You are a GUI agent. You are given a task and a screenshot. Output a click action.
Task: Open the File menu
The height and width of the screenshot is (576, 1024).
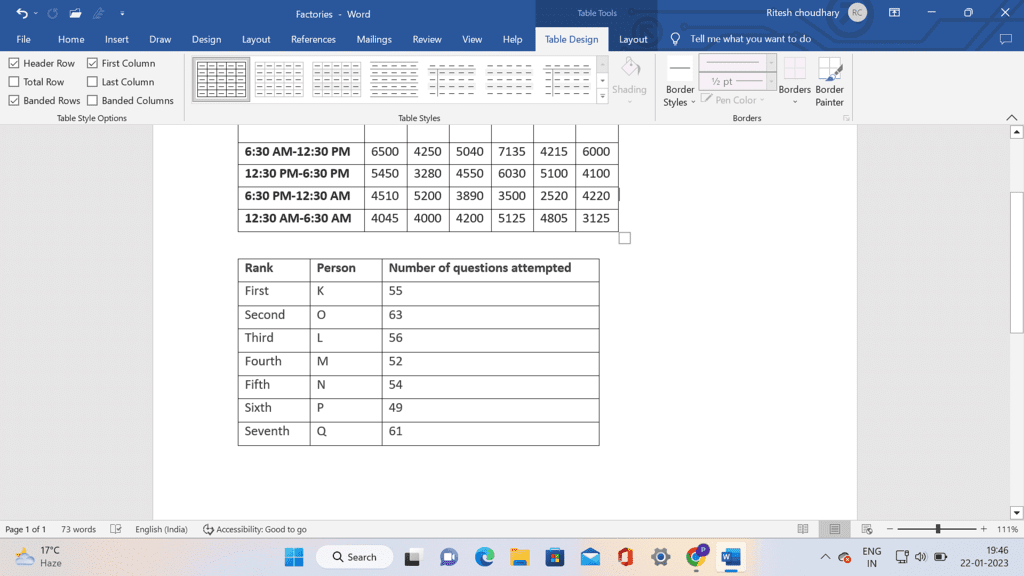[x=24, y=39]
